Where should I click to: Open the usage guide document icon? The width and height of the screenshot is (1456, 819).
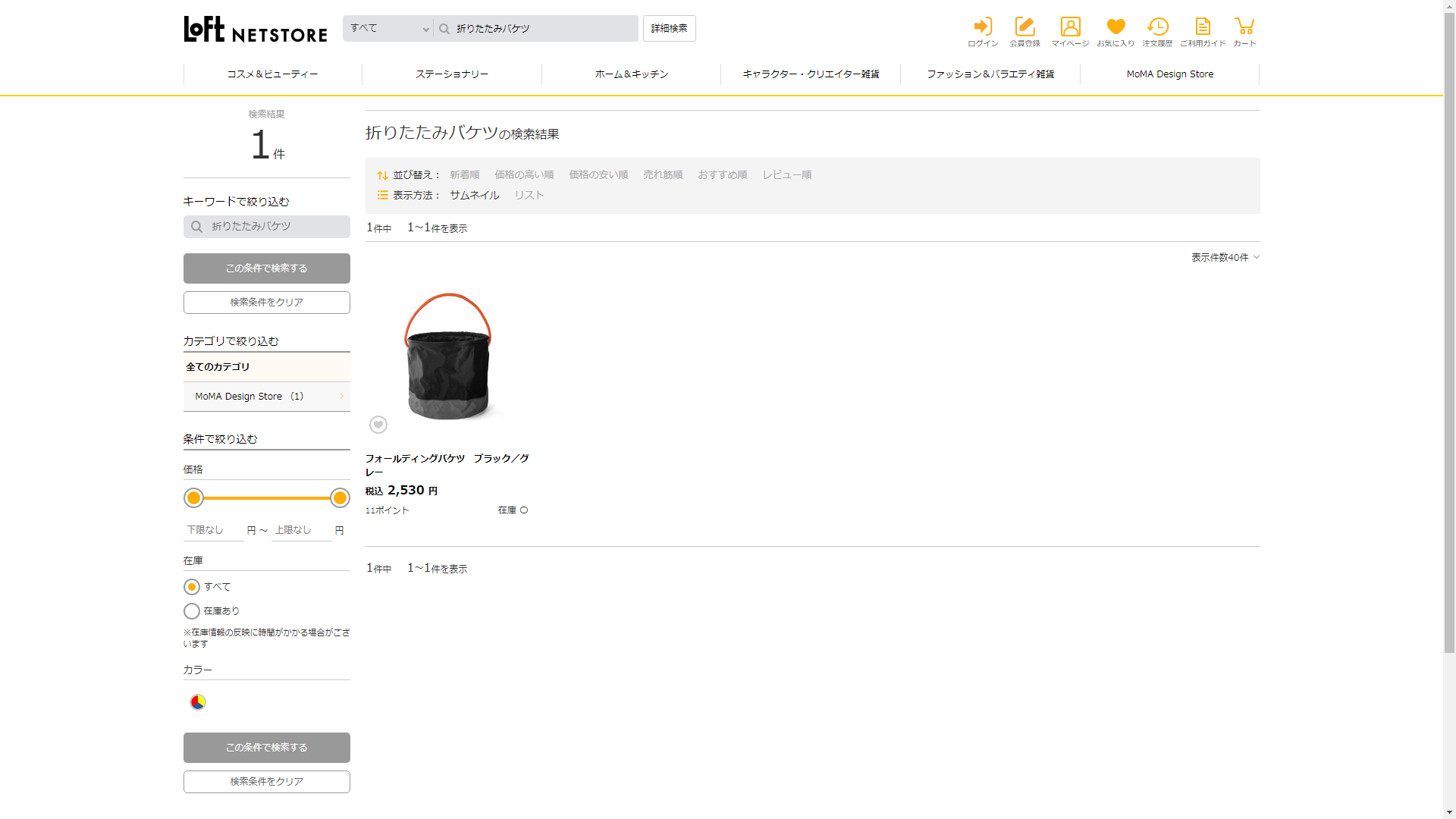tap(1203, 27)
